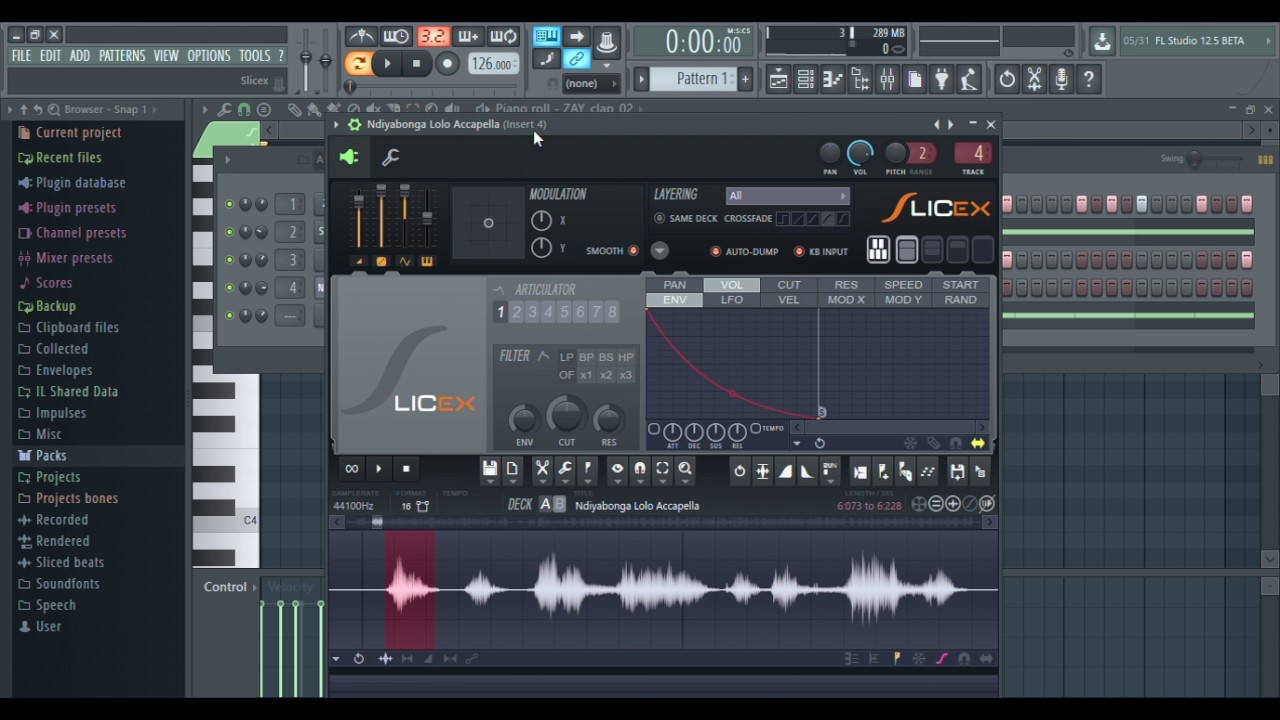Image resolution: width=1280 pixels, height=720 pixels.
Task: Toggle the KB INPUT LED
Action: pyautogui.click(x=799, y=252)
